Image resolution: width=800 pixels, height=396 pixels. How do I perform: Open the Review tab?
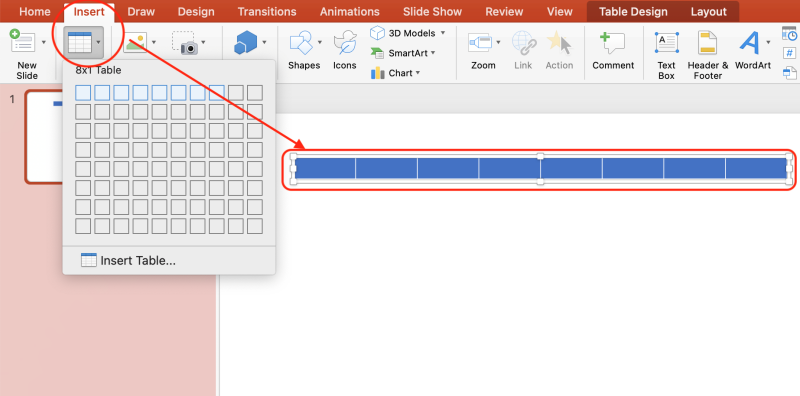(x=503, y=12)
